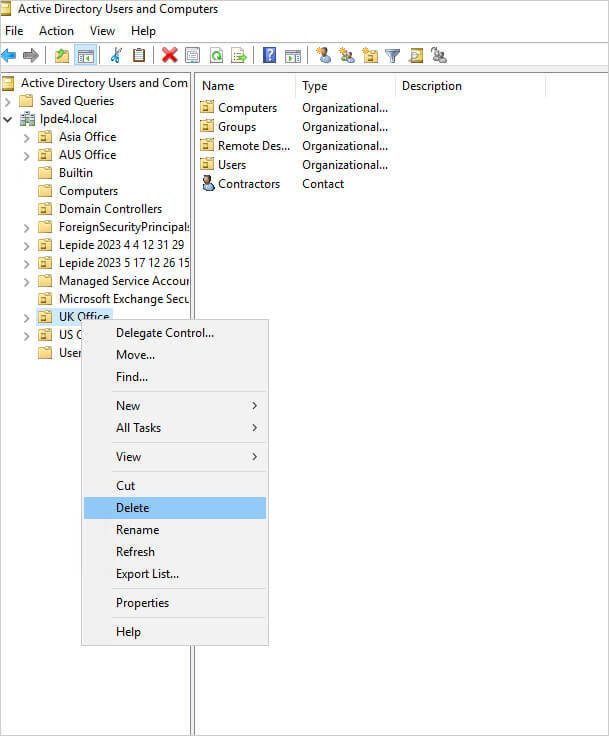
Task: Choose Move... from the context menu
Action: (175, 355)
